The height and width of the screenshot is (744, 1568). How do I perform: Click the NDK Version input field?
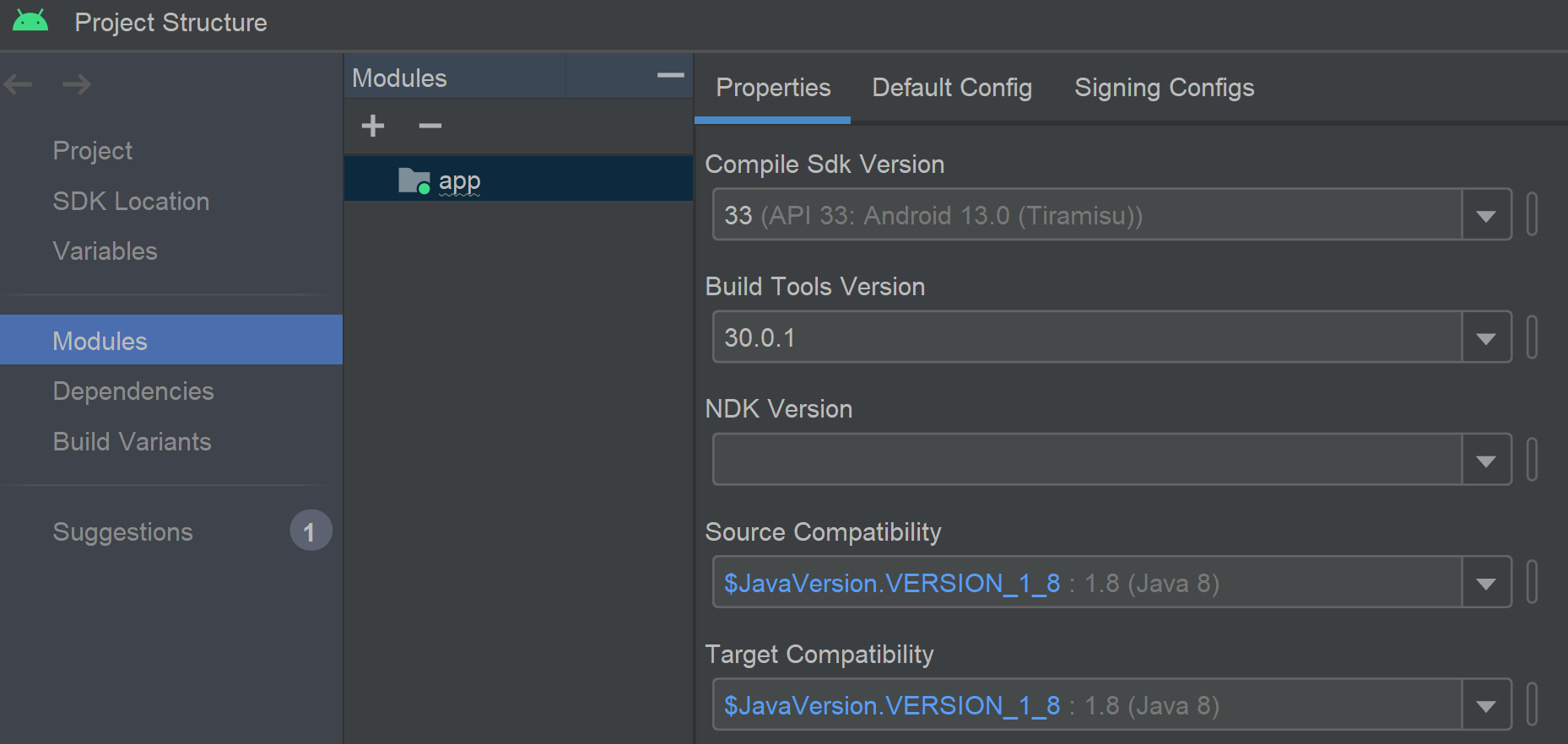(1087, 460)
